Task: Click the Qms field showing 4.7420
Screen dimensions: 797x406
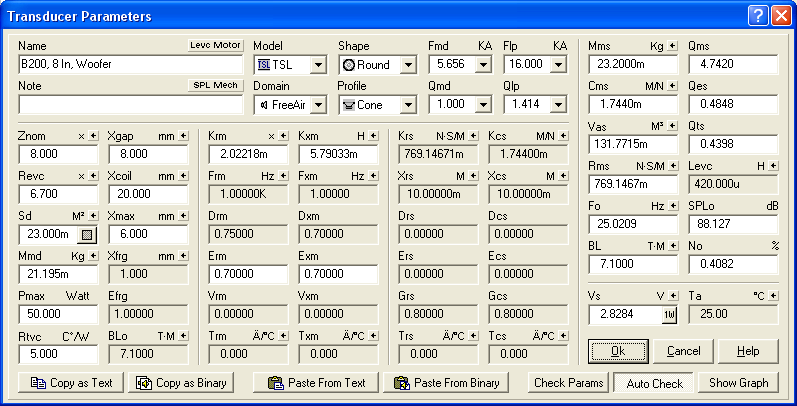Action: [x=733, y=65]
